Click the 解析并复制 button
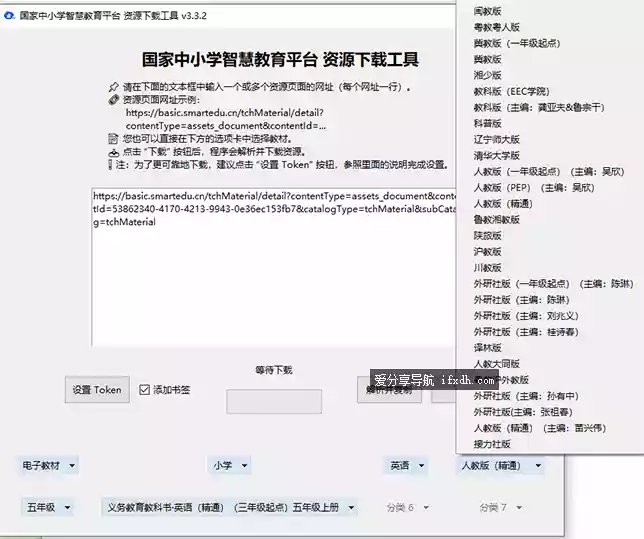 click(x=389, y=389)
